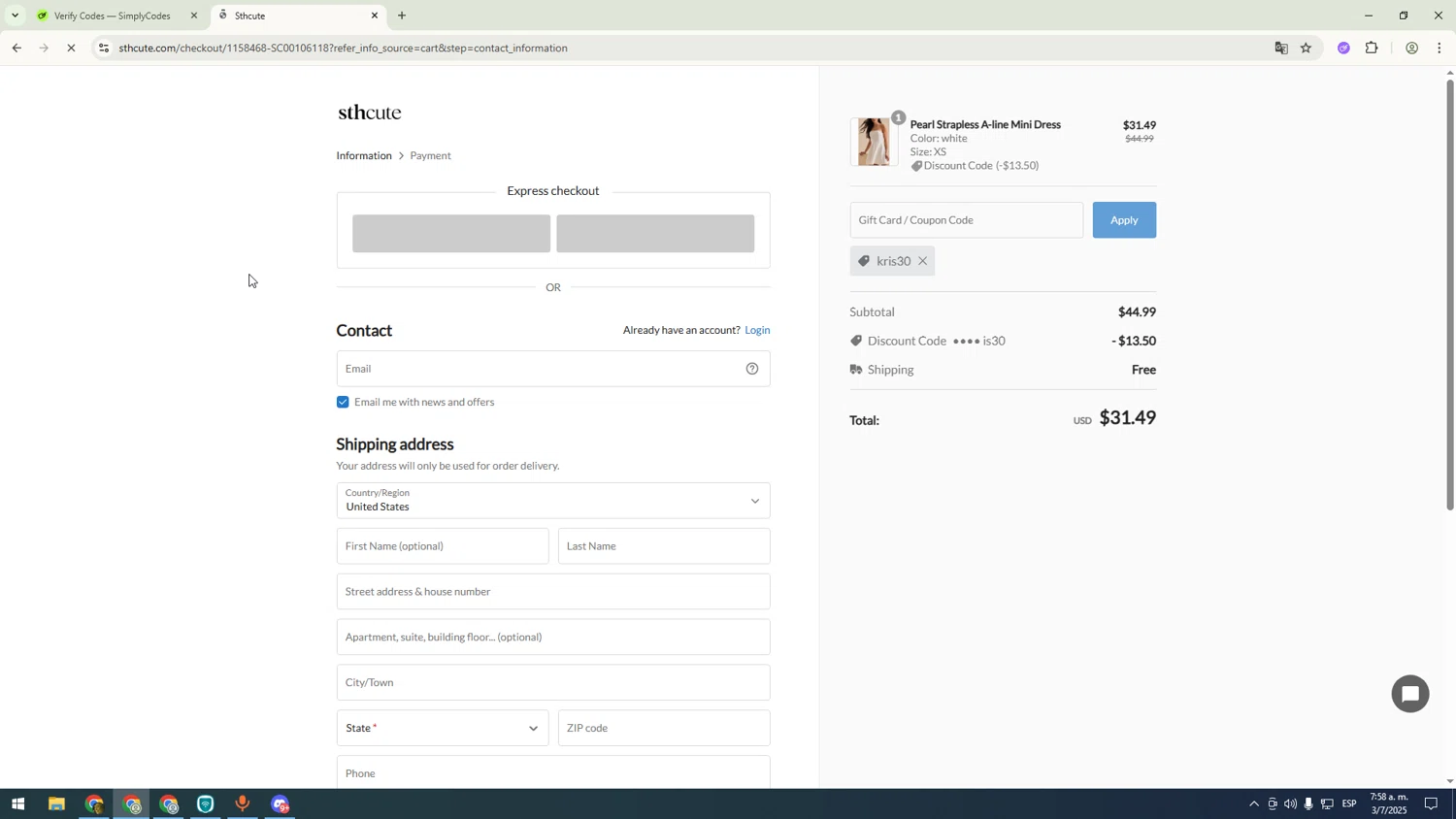The width and height of the screenshot is (1456, 819).
Task: Click the taskbar clock showing 7:58 a.m.
Action: pos(1388,803)
